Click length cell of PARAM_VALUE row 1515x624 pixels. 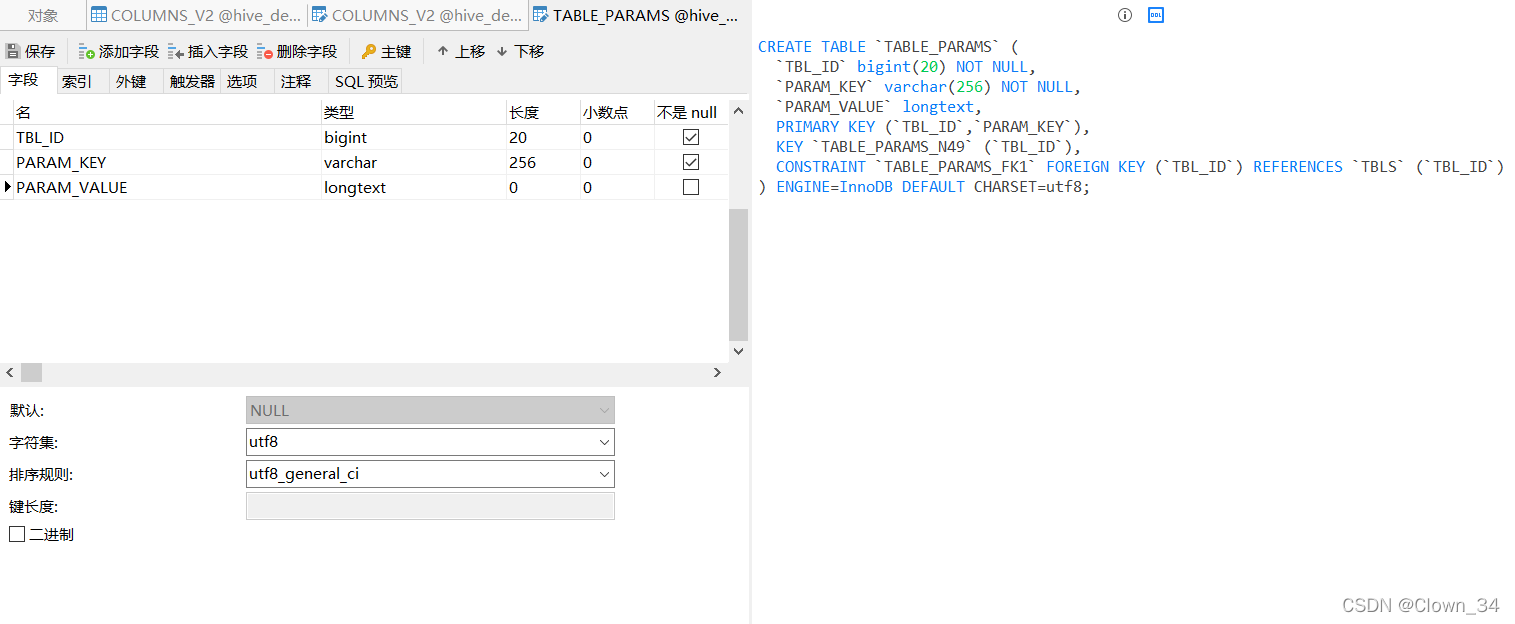543,187
